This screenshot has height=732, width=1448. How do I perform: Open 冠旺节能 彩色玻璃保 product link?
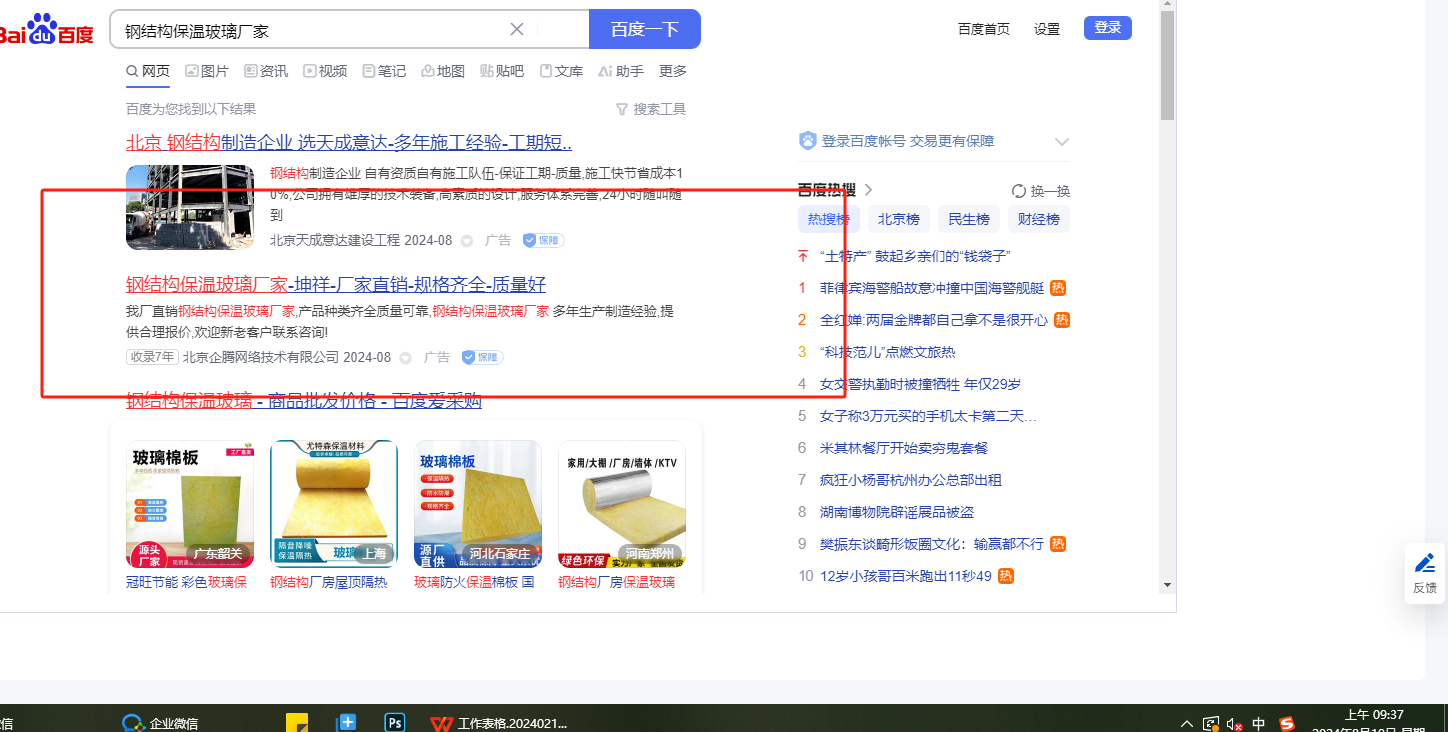pyautogui.click(x=187, y=582)
